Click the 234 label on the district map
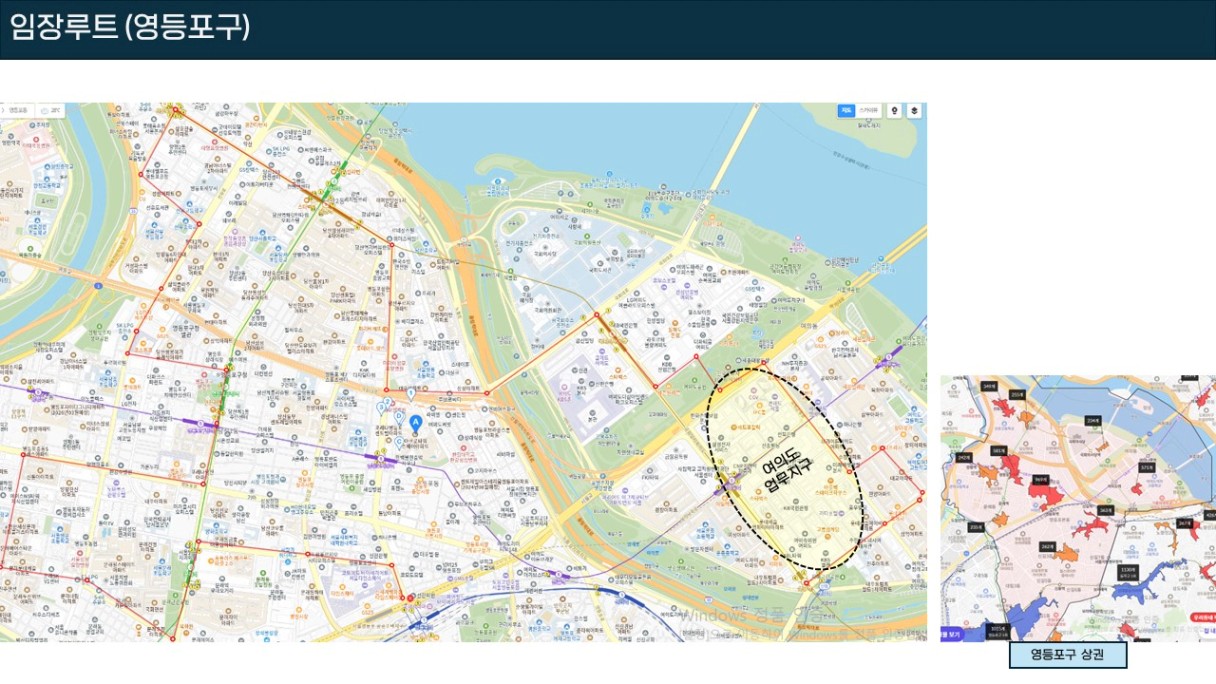Screen dimensions: 1216x684 click(x=1093, y=421)
